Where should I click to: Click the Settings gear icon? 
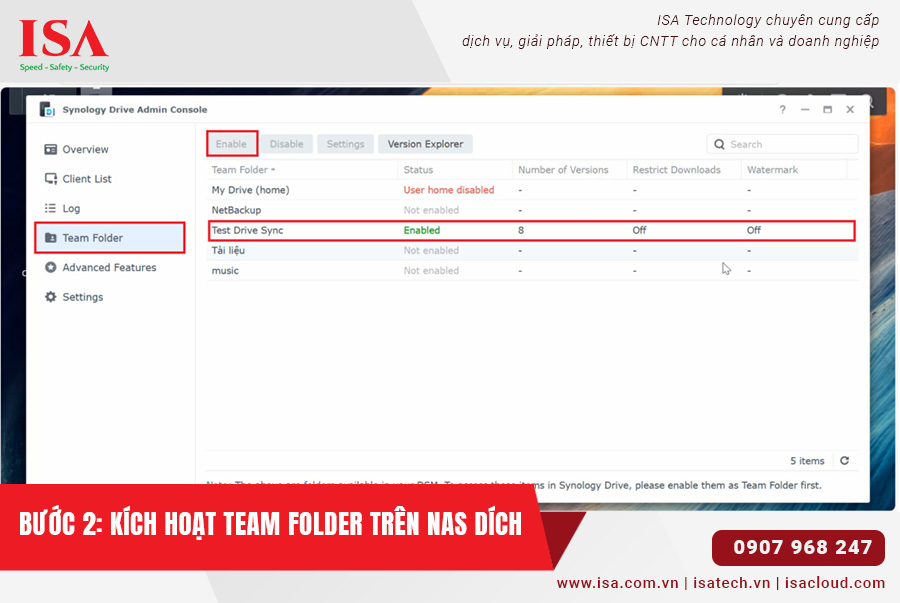point(51,297)
